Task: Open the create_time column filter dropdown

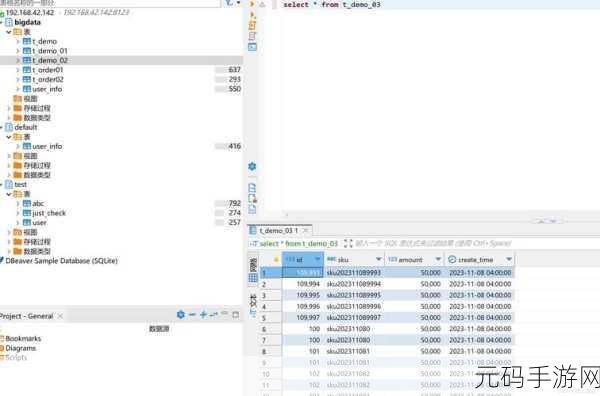Action: coord(509,259)
